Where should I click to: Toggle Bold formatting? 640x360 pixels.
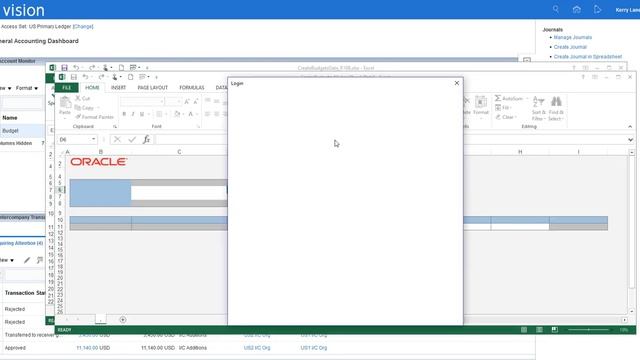[124, 114]
